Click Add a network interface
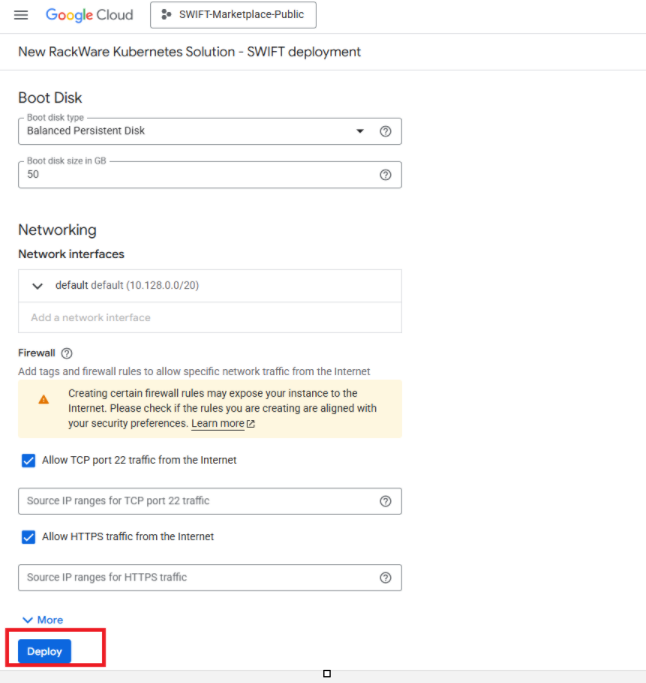 click(91, 318)
